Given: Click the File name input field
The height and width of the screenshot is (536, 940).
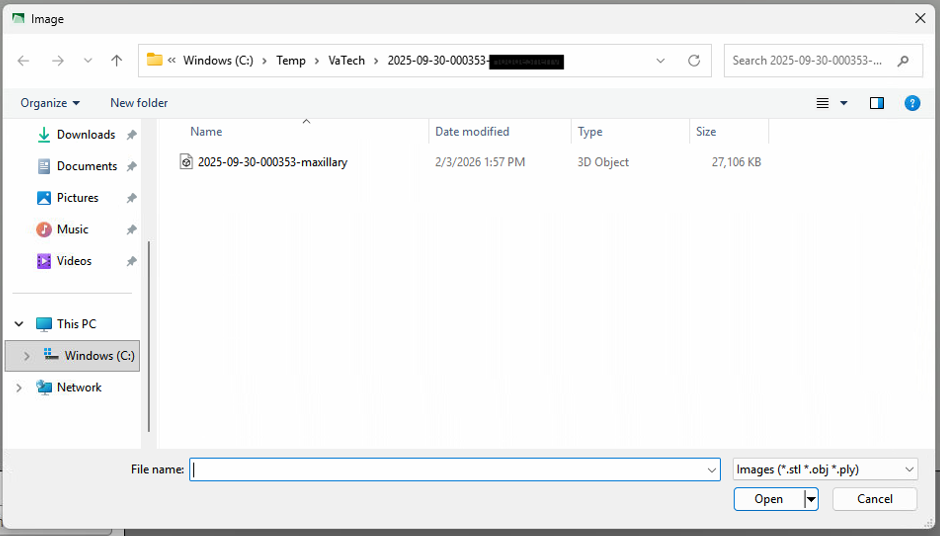Looking at the screenshot, I should (x=447, y=469).
